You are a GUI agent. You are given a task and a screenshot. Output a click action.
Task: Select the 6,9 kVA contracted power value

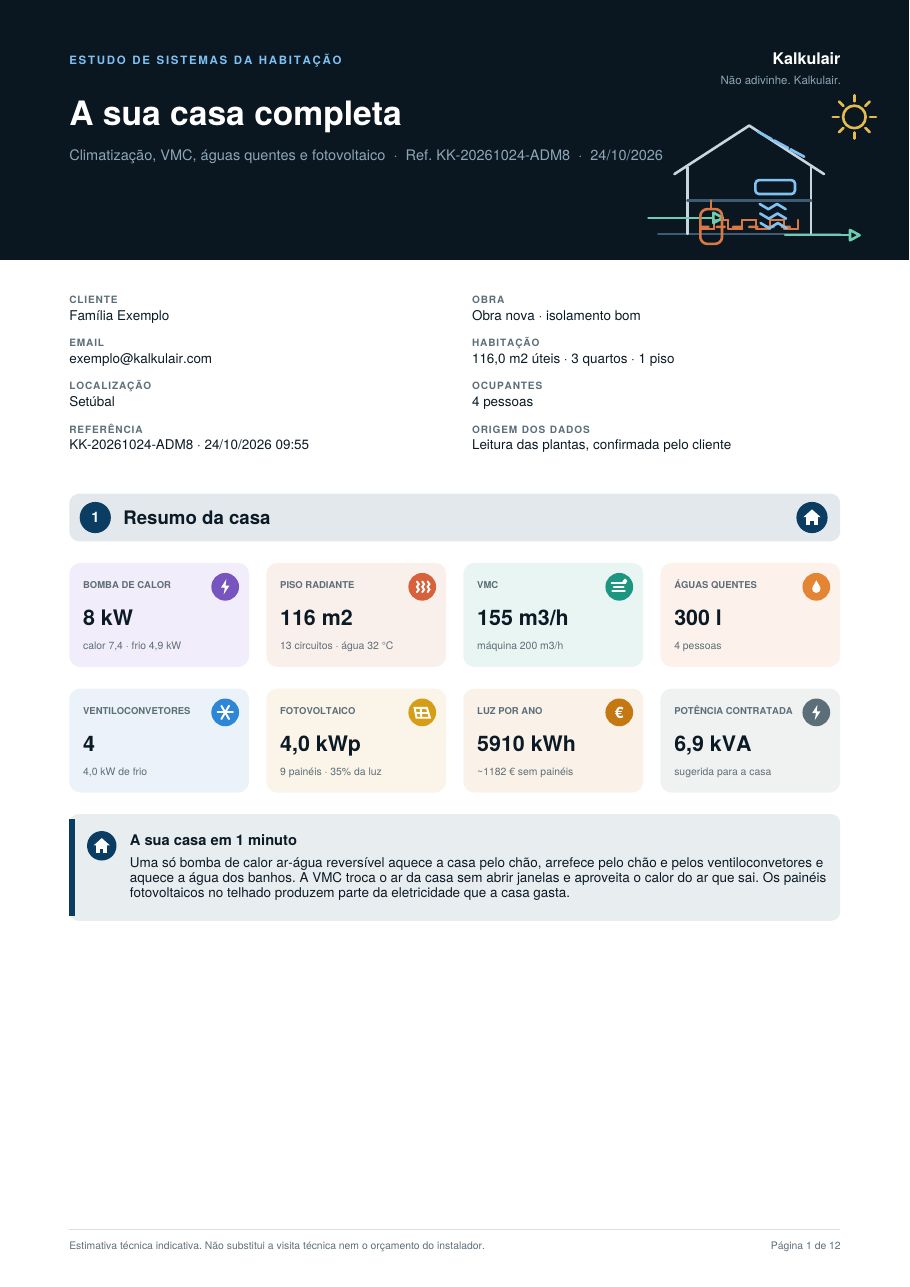click(x=712, y=744)
